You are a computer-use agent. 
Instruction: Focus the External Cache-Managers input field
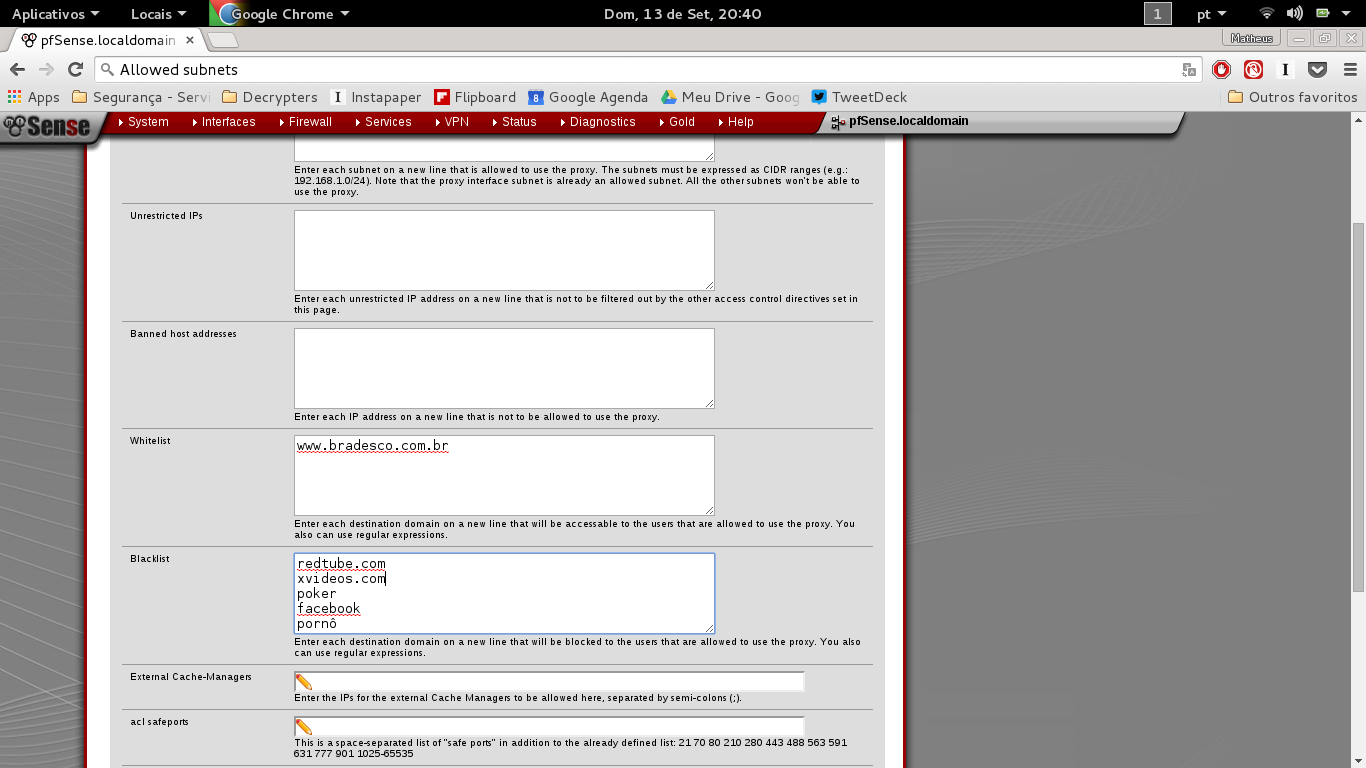(549, 682)
